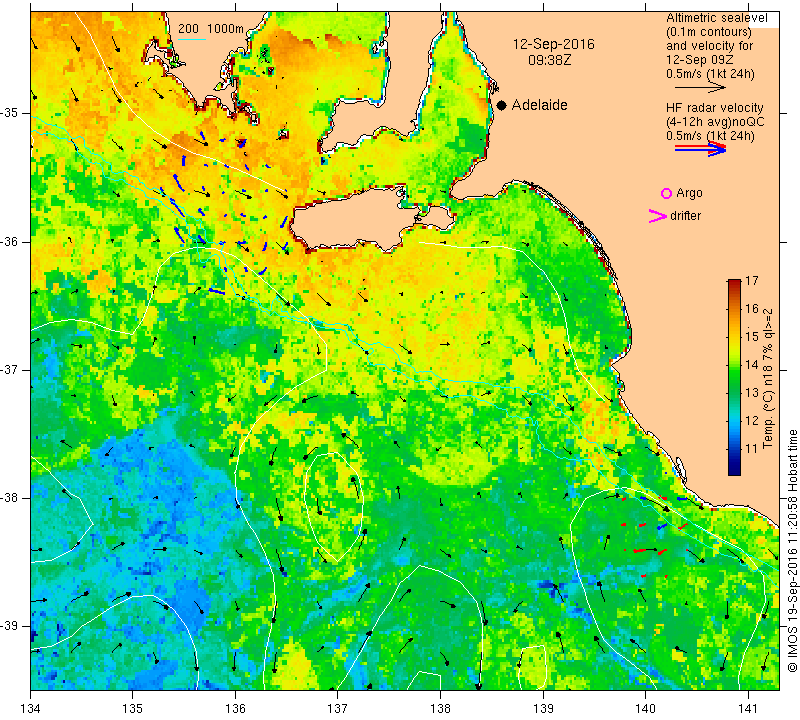This screenshot has height=720, width=800.
Task: Click the -37 latitude axis label
Action: tap(11, 369)
